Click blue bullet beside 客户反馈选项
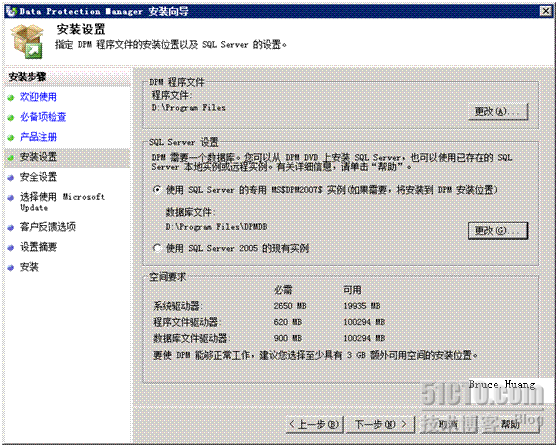Screen dimensions: 558x447 tap(11, 228)
